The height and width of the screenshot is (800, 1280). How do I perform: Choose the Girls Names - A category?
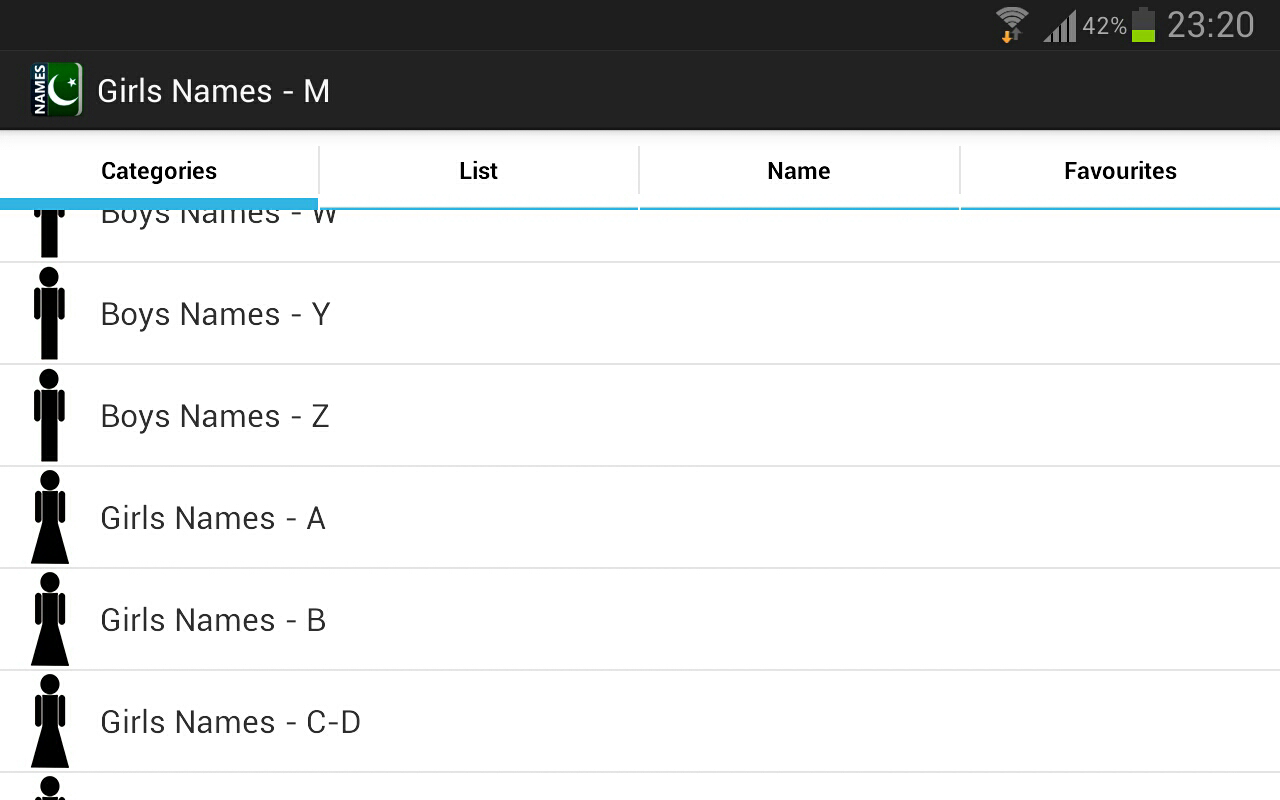213,518
